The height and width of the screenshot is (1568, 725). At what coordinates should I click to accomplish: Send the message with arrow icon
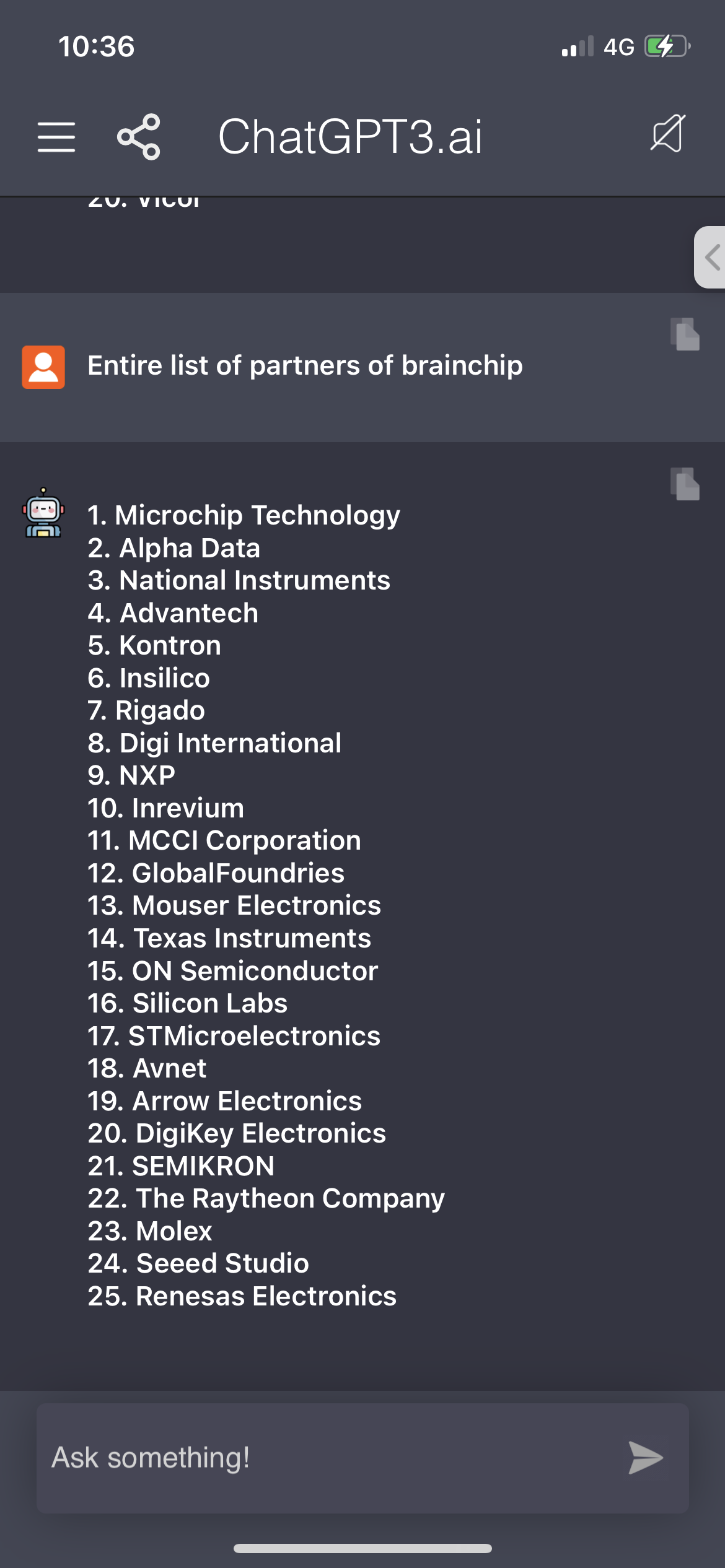[x=646, y=1457]
